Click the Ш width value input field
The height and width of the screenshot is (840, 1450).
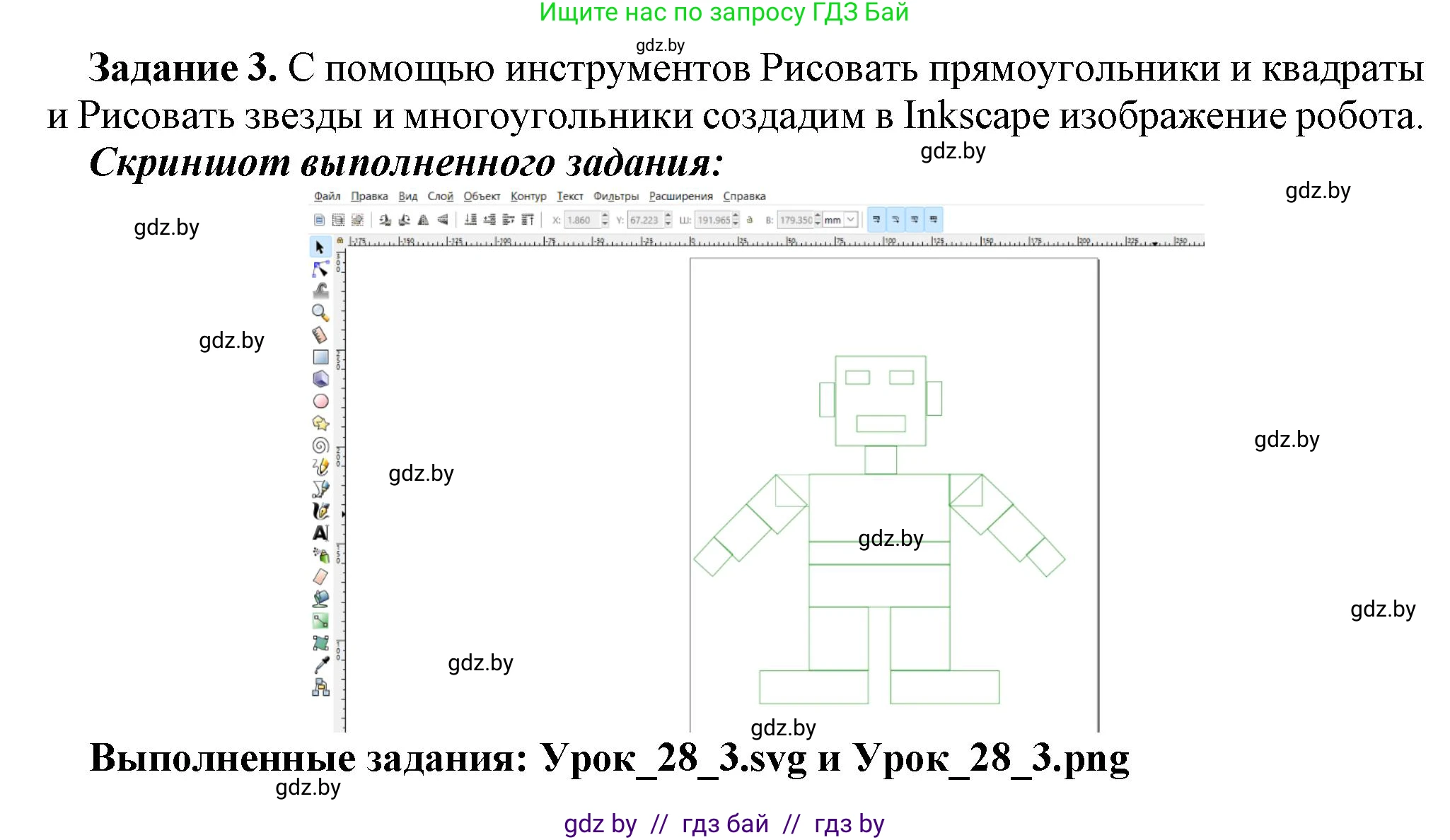(711, 219)
